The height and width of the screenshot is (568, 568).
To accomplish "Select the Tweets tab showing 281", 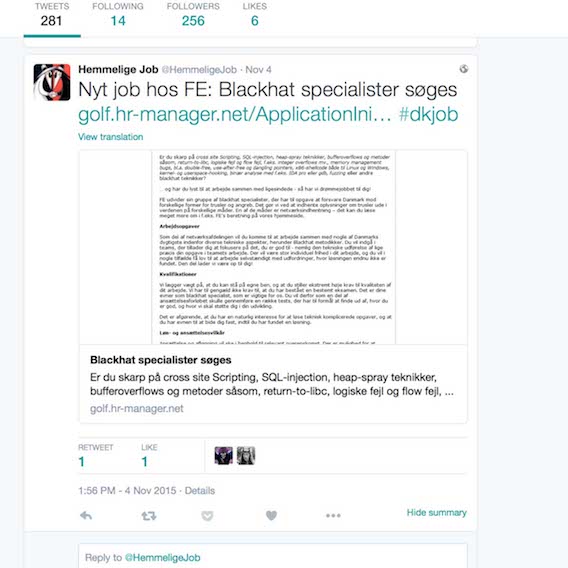I will click(52, 15).
